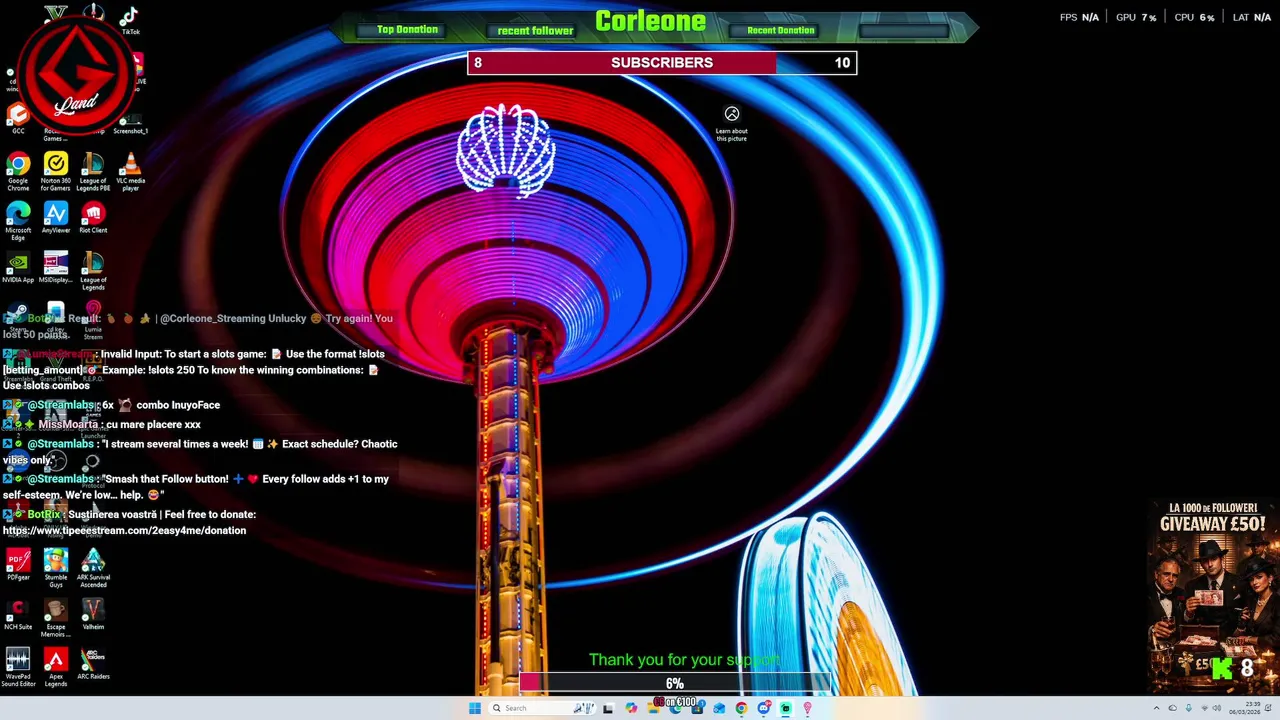Open Apex Legends desktop icon

[x=56, y=668]
